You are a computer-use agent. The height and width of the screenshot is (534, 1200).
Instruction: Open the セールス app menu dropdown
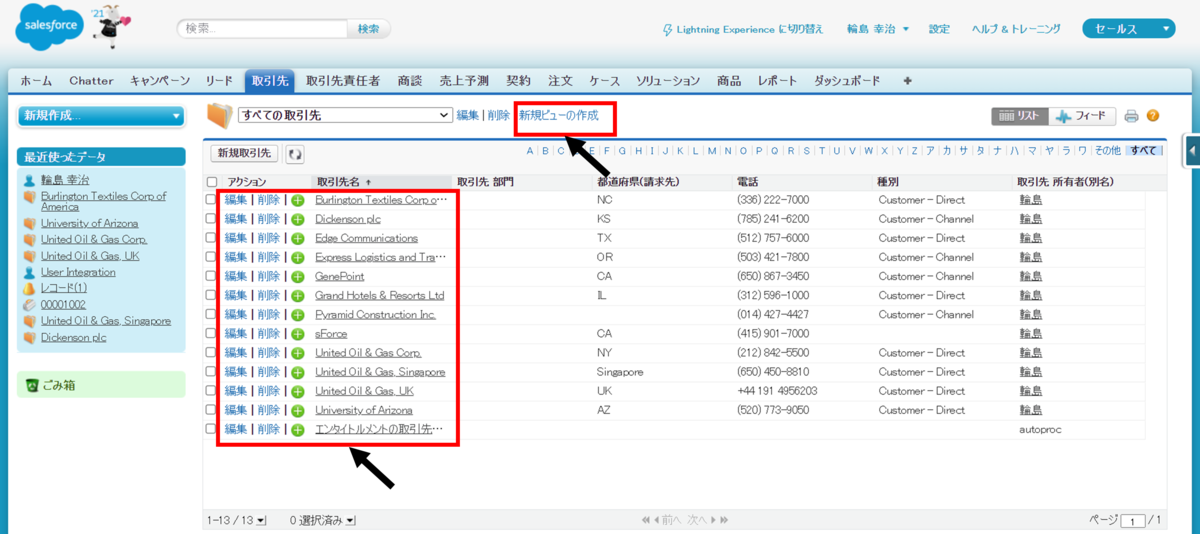1128,29
